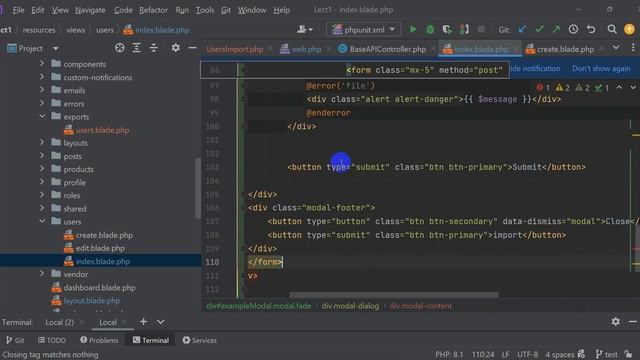Open the Services tool window
Image resolution: width=640 pixels, height=360 pixels.
click(200, 340)
